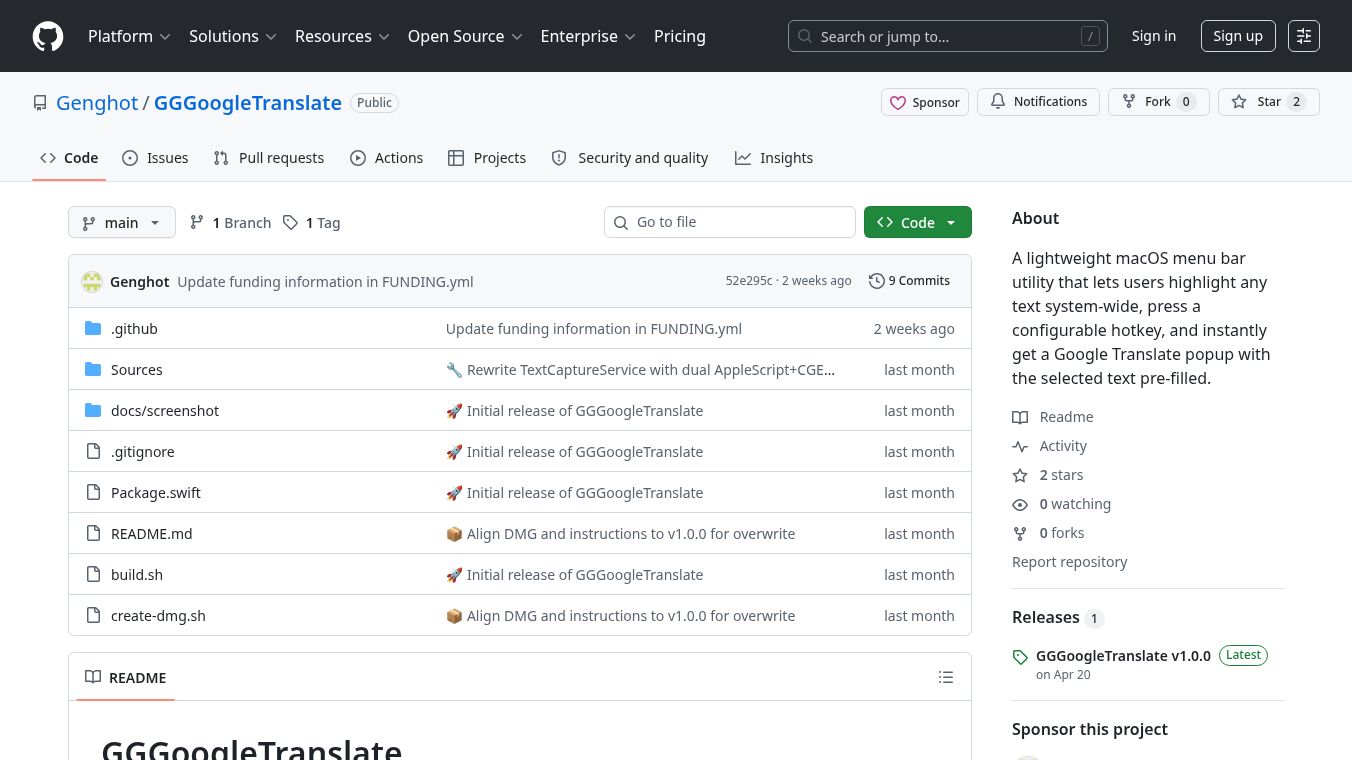Open the README outline list icon
This screenshot has width=1352, height=760.
pyautogui.click(x=946, y=677)
